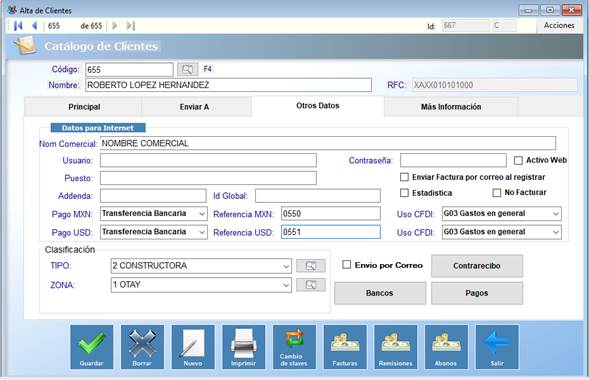Screen dimensions: 589x380
Task: Expand the TIPO classification dropdown
Action: click(x=286, y=266)
